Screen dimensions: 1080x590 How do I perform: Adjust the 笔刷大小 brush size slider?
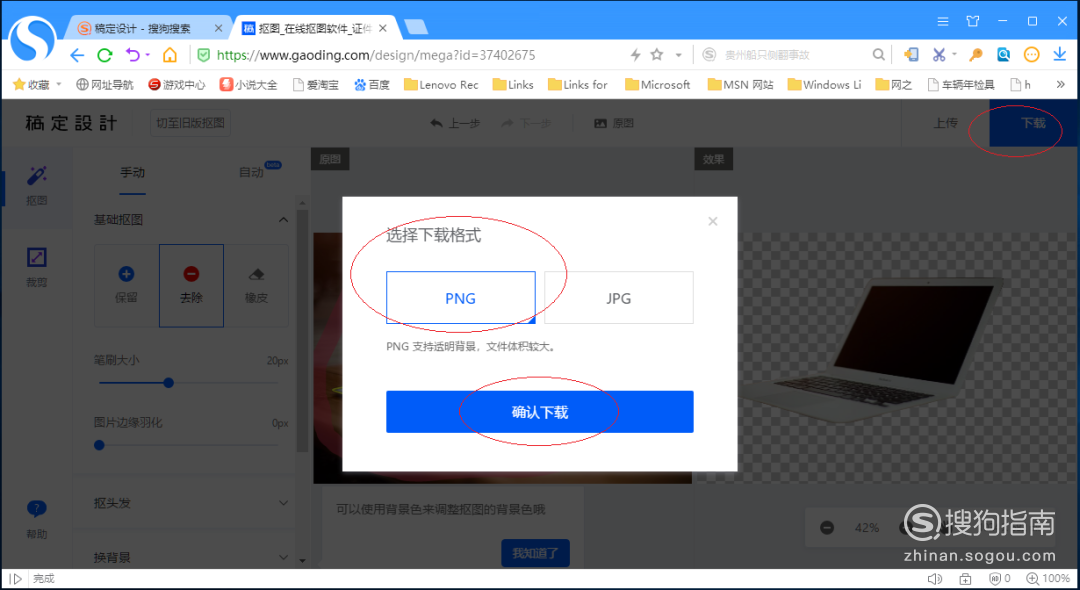(x=168, y=383)
